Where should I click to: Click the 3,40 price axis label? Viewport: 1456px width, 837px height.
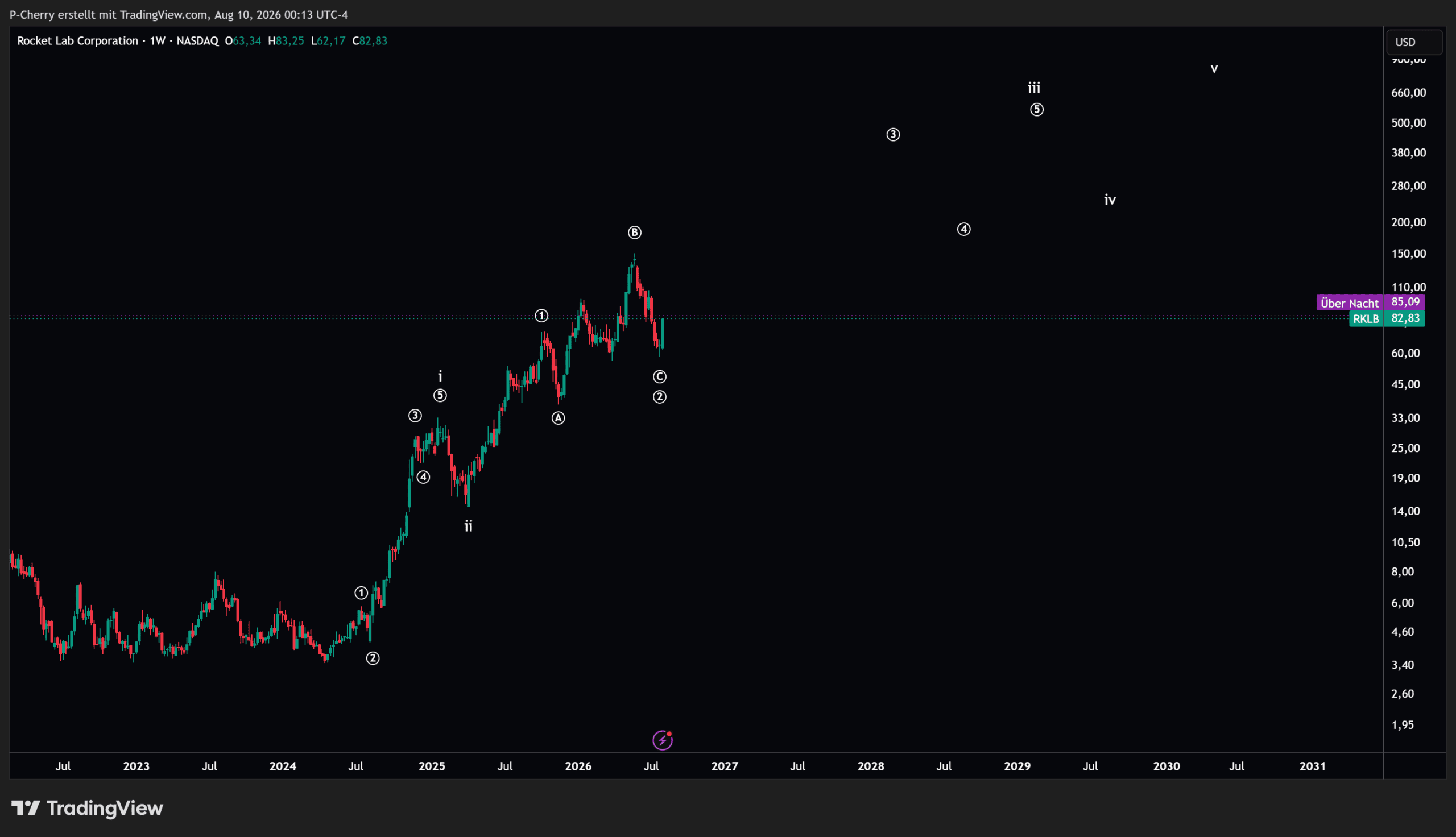tap(1403, 665)
